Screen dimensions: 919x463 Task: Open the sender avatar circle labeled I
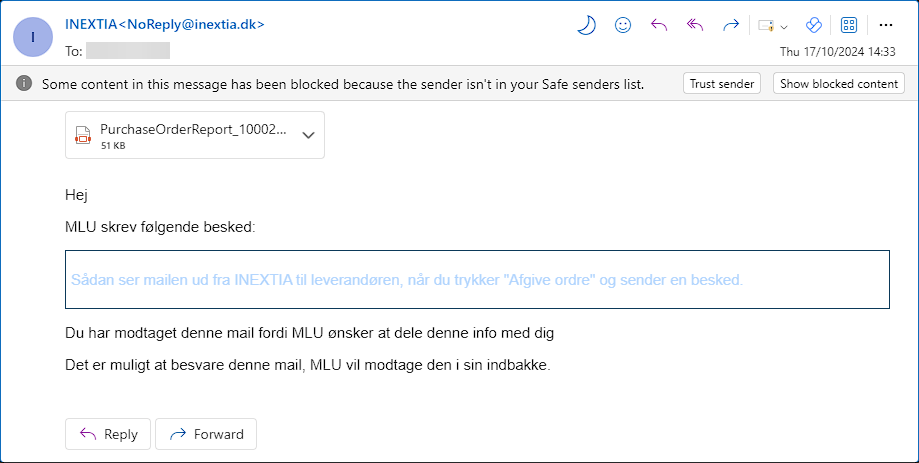[33, 37]
